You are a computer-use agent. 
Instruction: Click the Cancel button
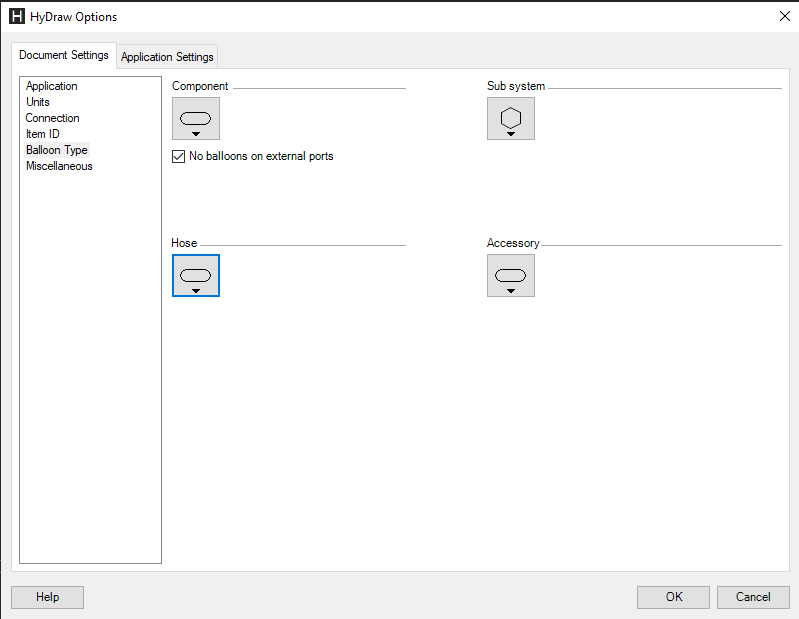point(753,597)
